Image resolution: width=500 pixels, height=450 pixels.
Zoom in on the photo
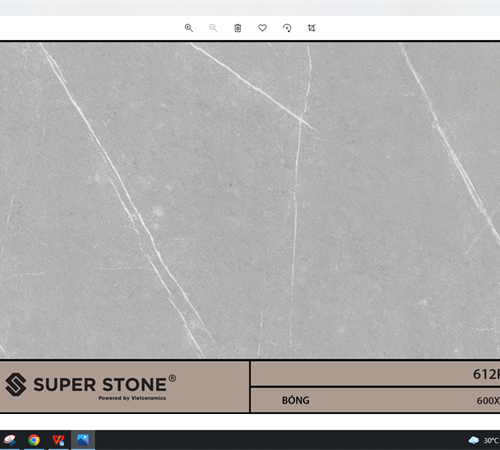[x=189, y=28]
